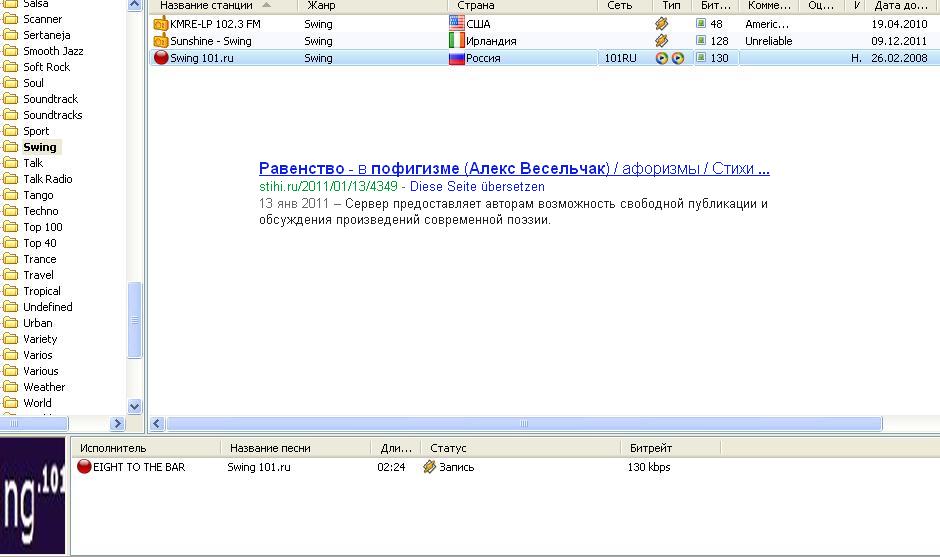Select the Smooth Jazz genre folder
This screenshot has height=557, width=940.
coord(53,51)
